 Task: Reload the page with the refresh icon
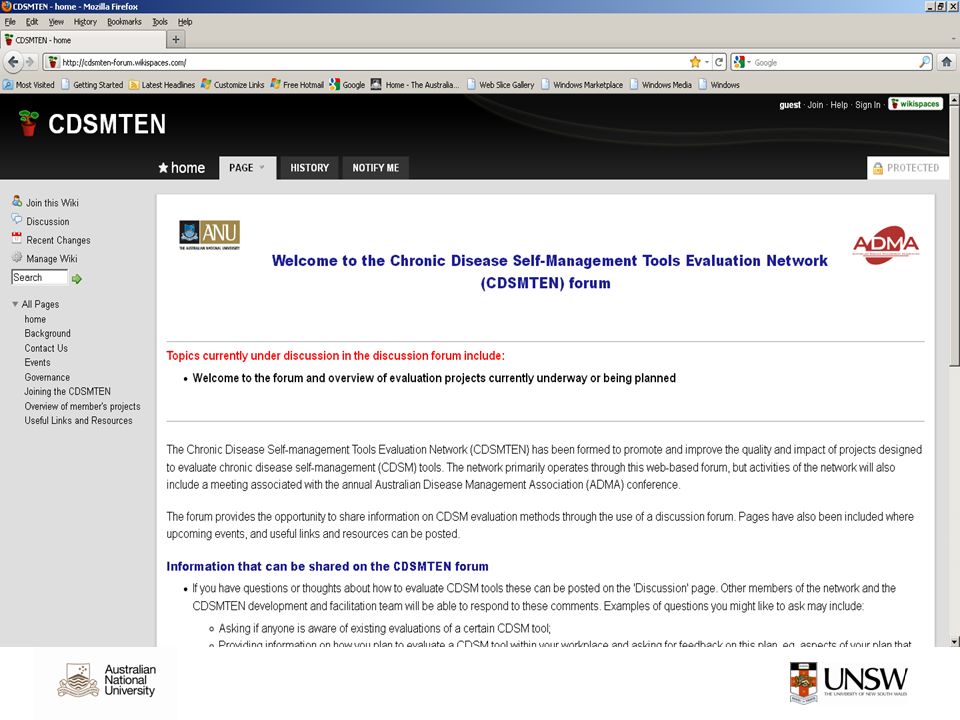719,62
